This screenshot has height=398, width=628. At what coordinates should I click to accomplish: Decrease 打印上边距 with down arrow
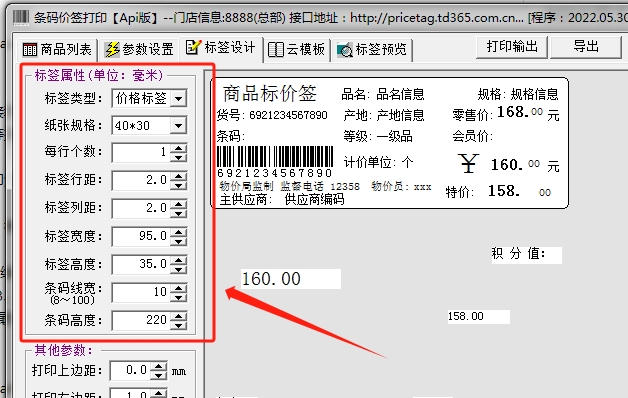tap(159, 375)
